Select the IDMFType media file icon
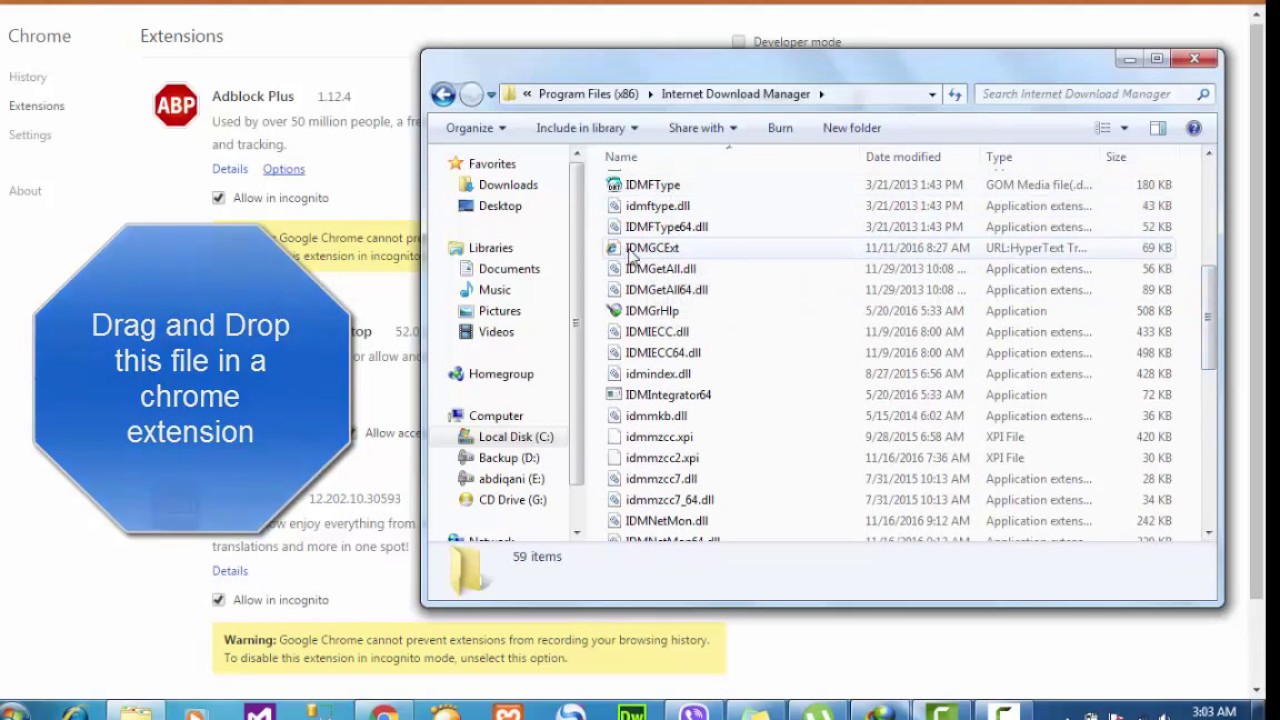 pos(614,185)
